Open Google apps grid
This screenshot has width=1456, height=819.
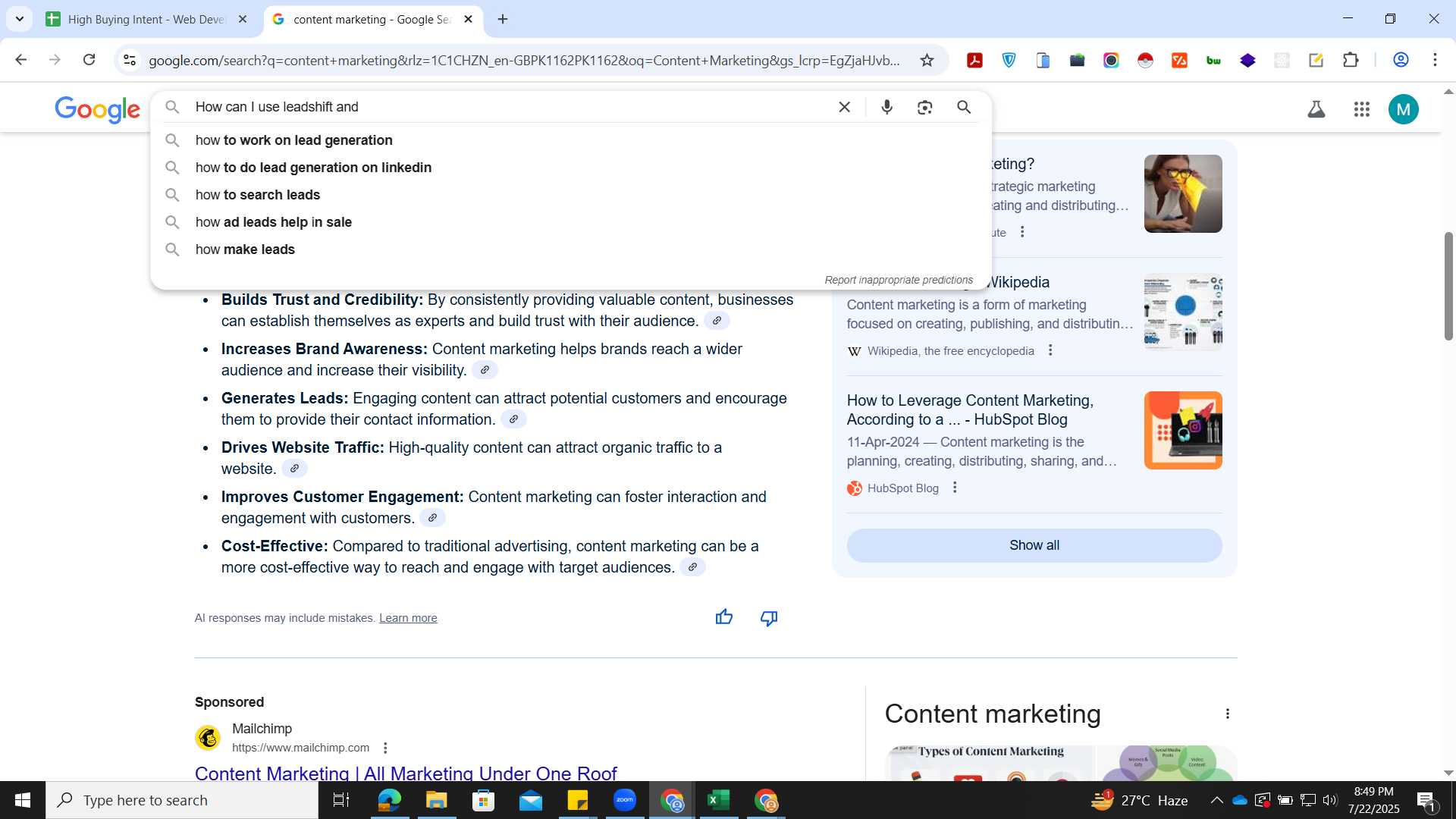(1362, 110)
